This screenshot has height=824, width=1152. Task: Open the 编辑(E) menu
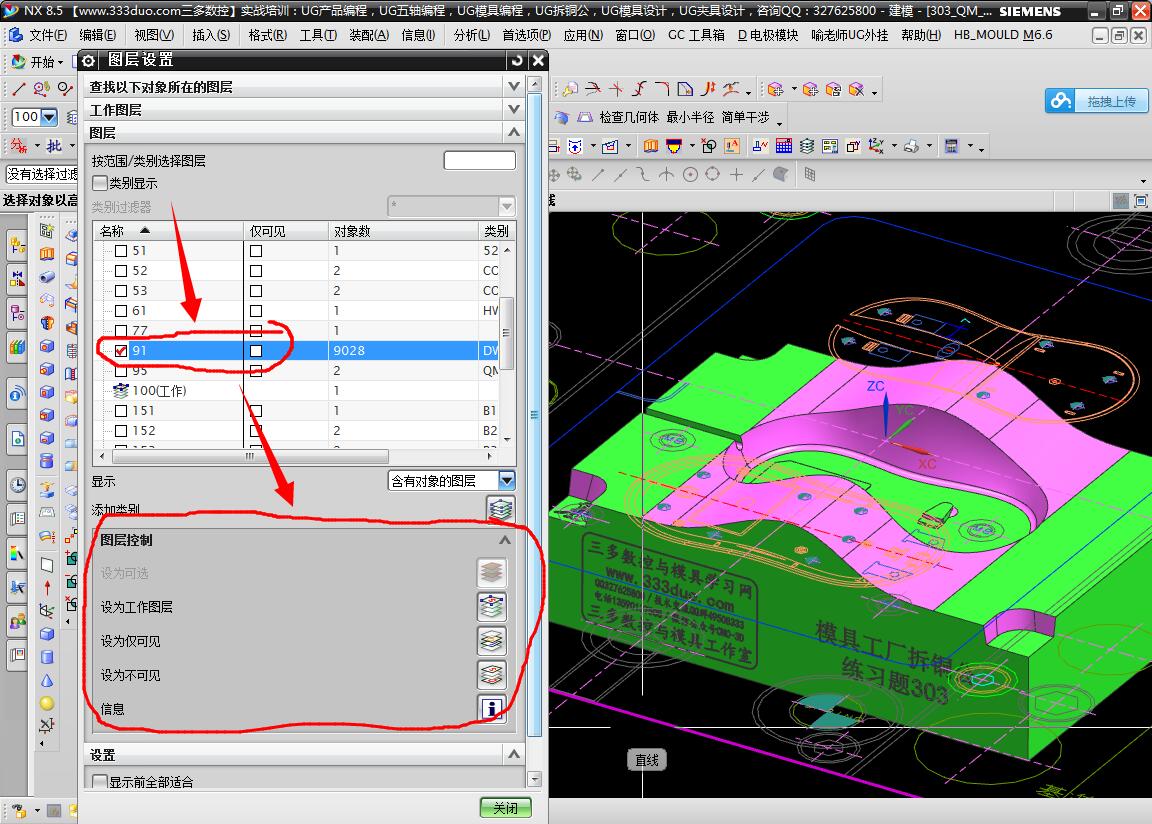[98, 35]
